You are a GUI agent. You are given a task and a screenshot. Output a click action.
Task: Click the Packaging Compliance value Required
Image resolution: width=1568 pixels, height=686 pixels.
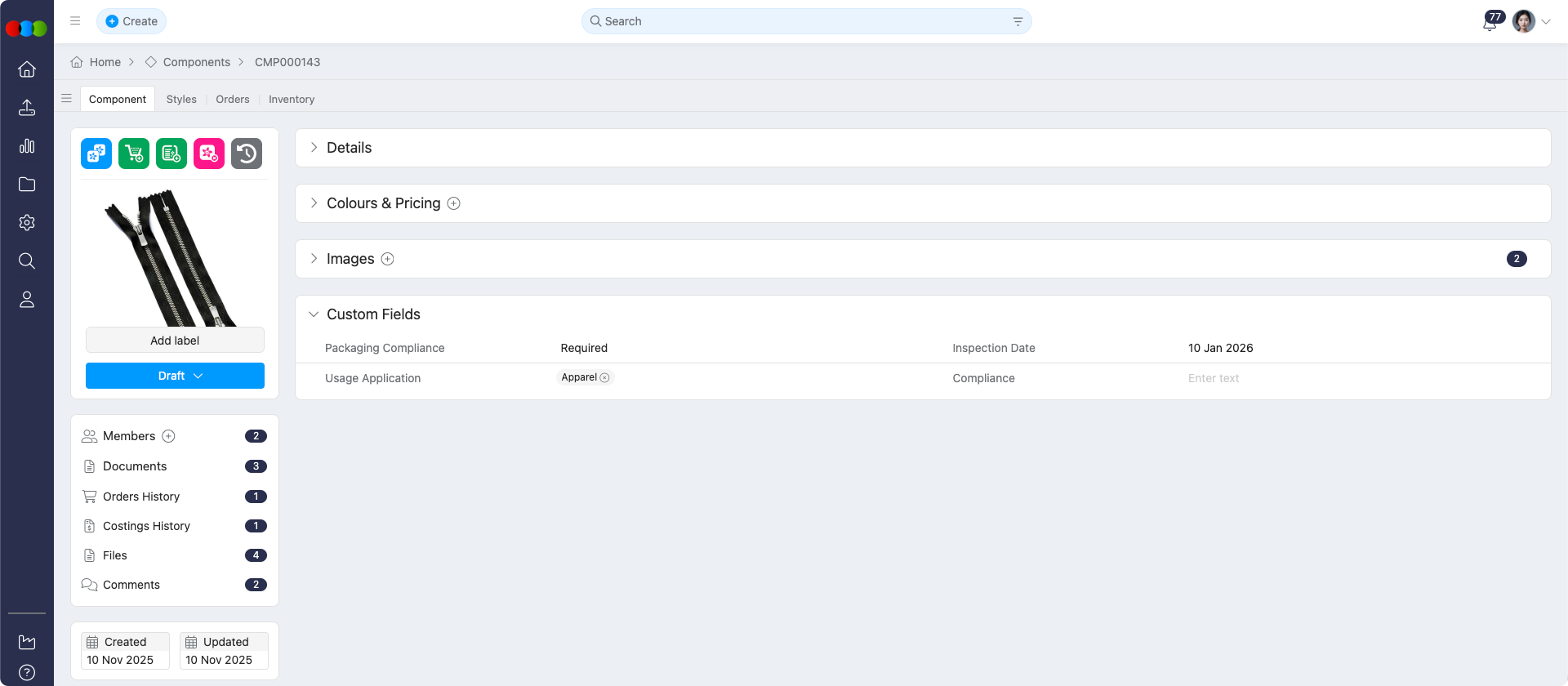point(584,348)
